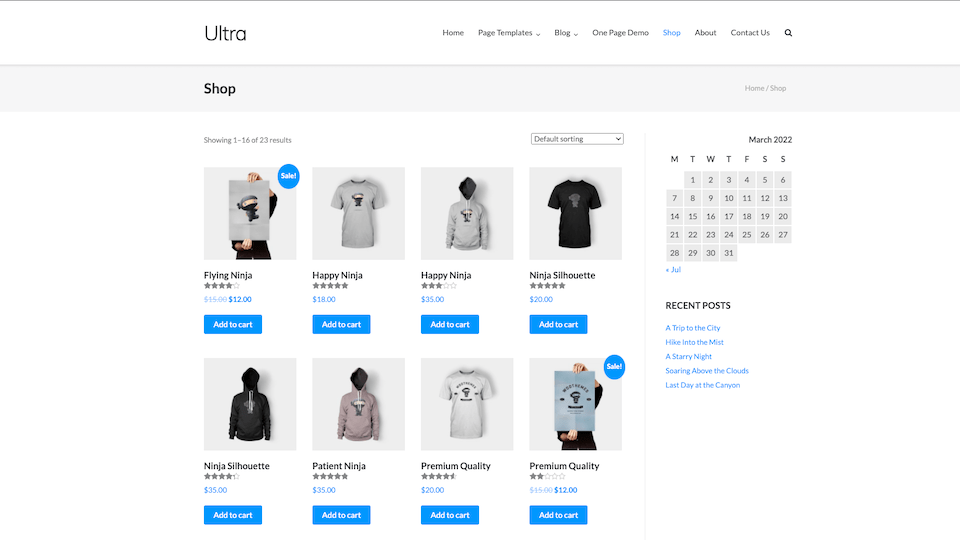The height and width of the screenshot is (540, 960).
Task: Open the One Page Demo menu item
Action: pos(620,33)
